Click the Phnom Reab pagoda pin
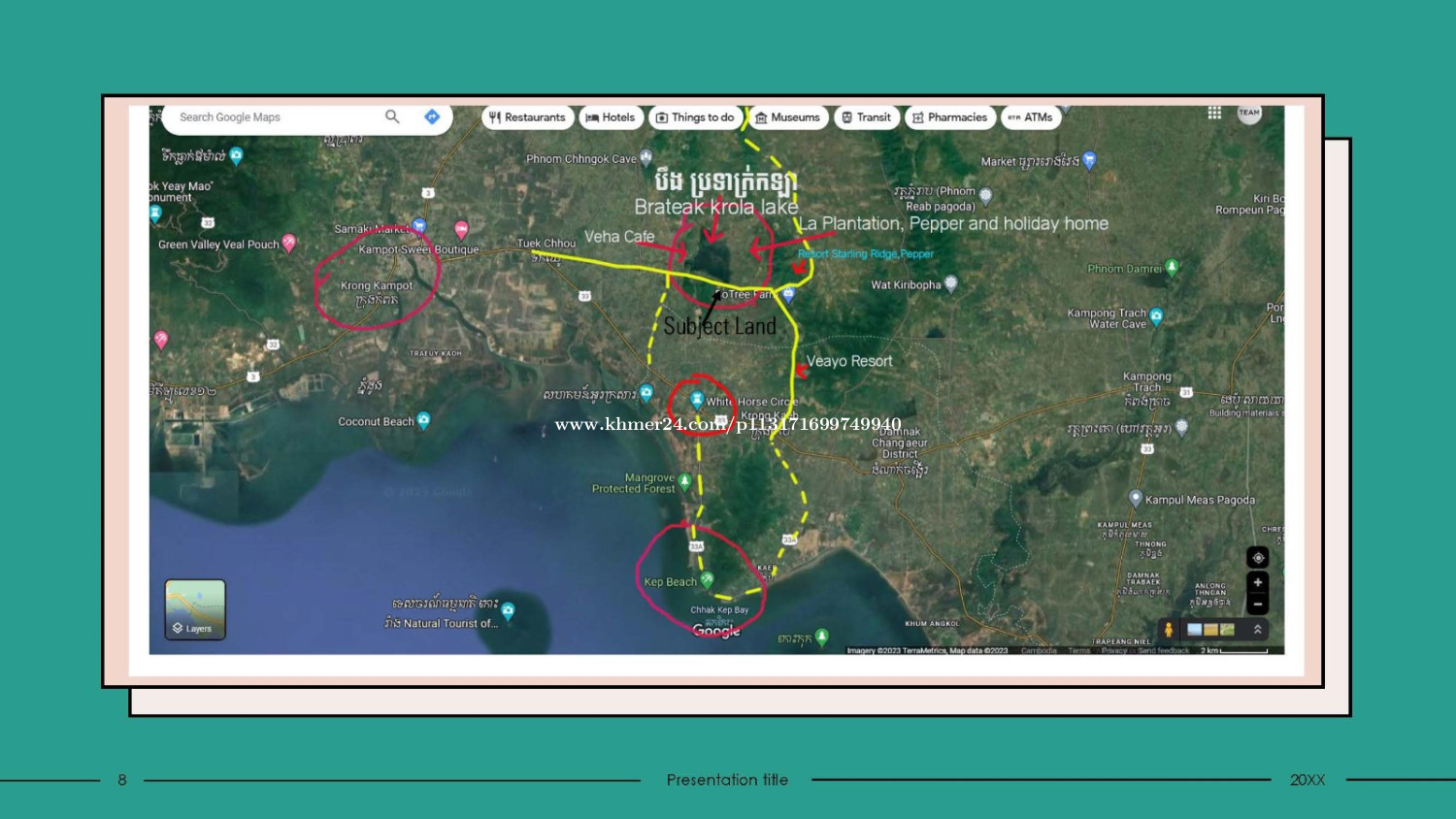Image resolution: width=1456 pixels, height=819 pixels. tap(986, 195)
